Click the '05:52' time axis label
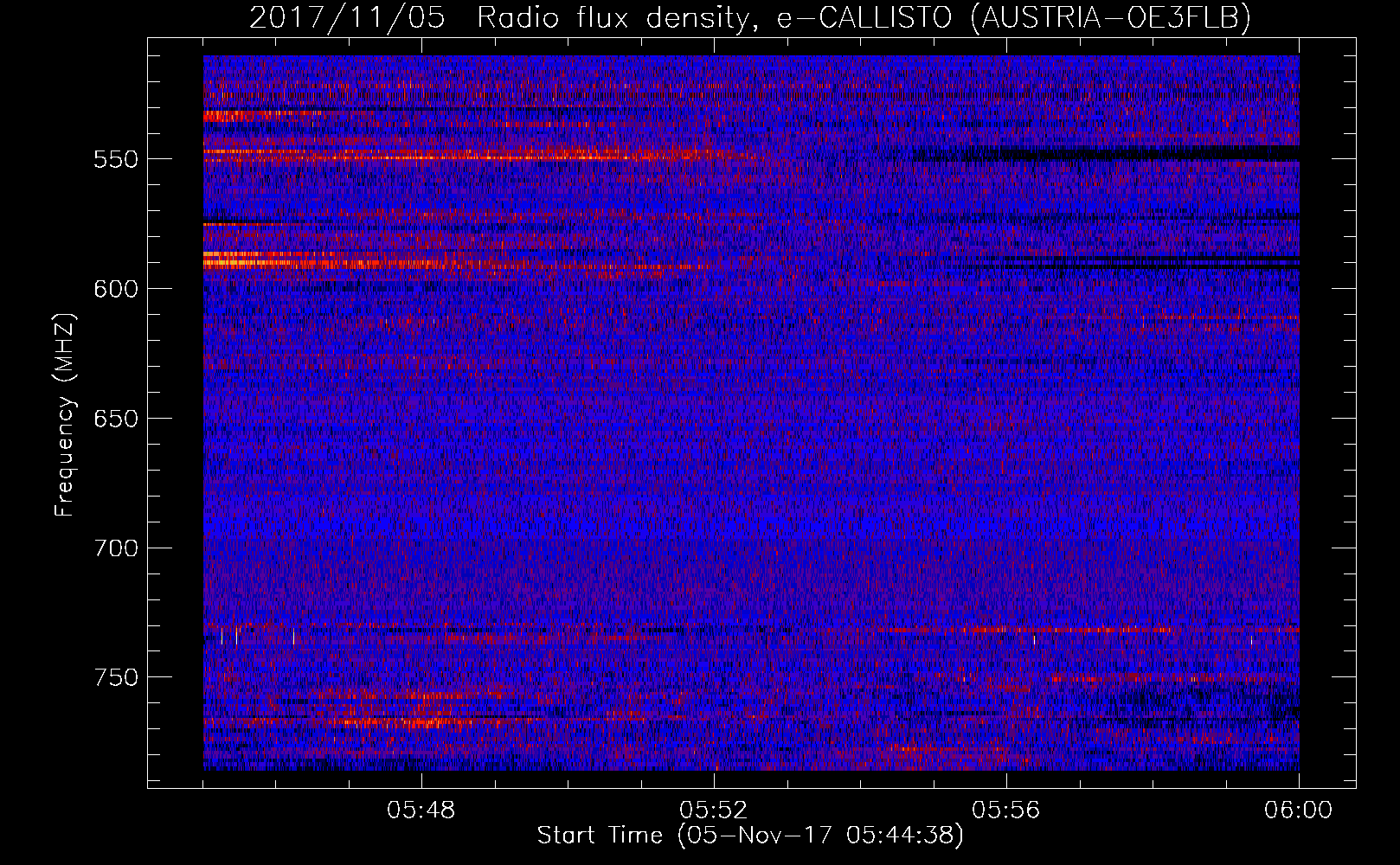Viewport: 1400px width, 865px height. 714,811
